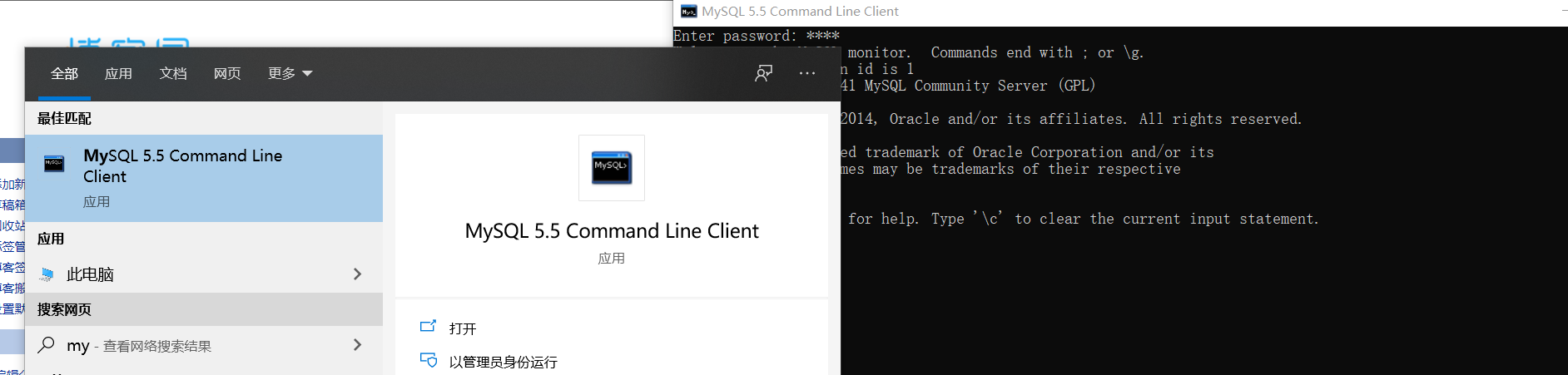1568x375 pixels.
Task: Switch to the 文档 search tab
Action: click(x=173, y=73)
